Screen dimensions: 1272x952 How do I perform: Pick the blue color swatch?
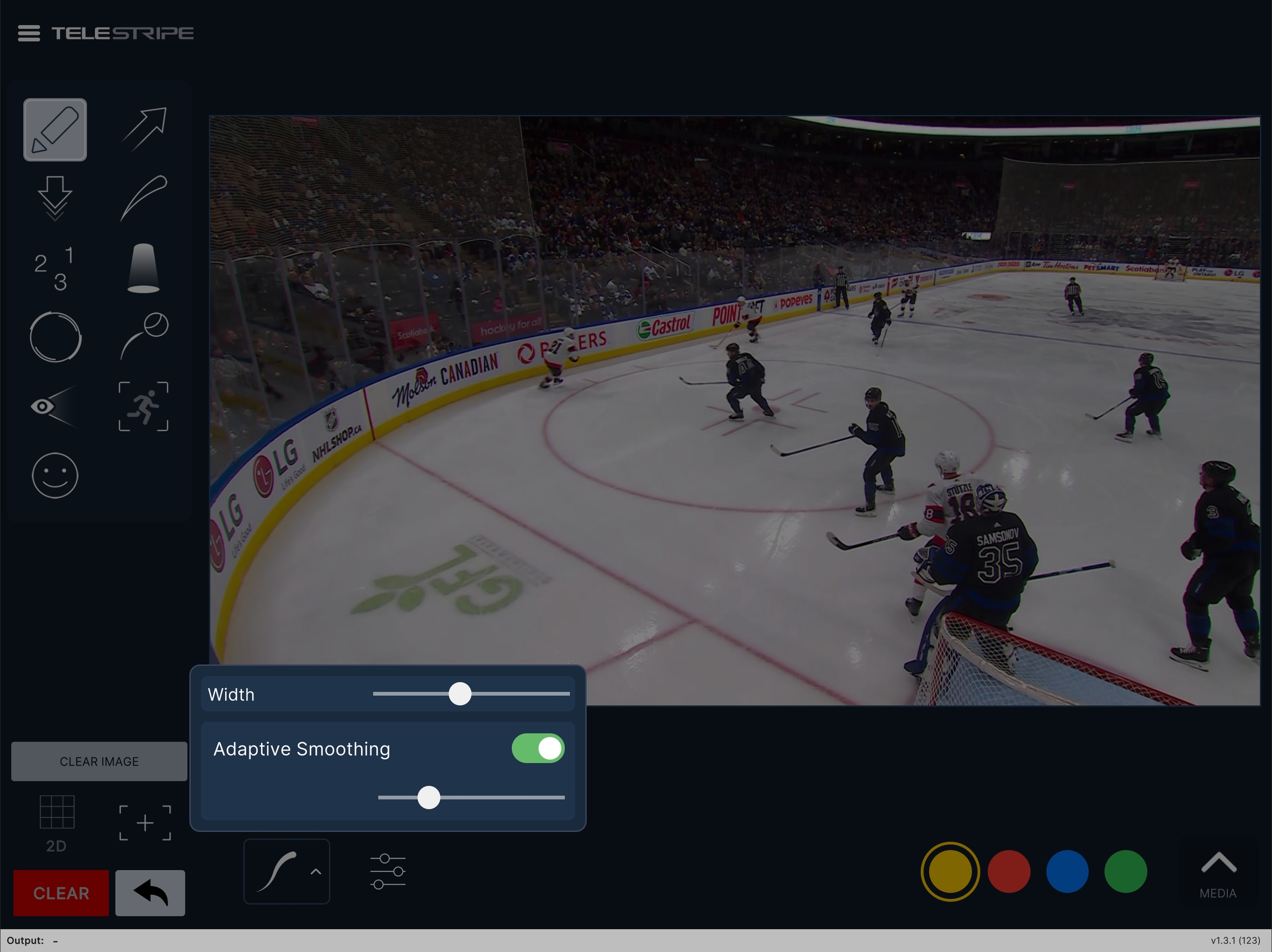(x=1067, y=871)
